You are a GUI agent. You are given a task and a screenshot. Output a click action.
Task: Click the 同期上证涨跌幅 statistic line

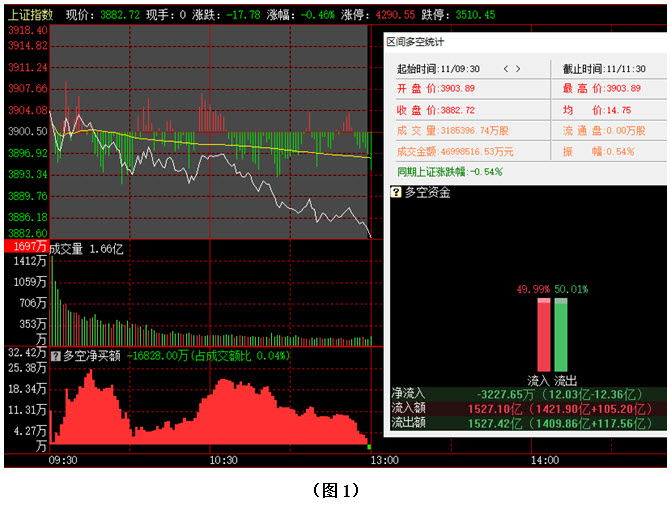click(449, 171)
